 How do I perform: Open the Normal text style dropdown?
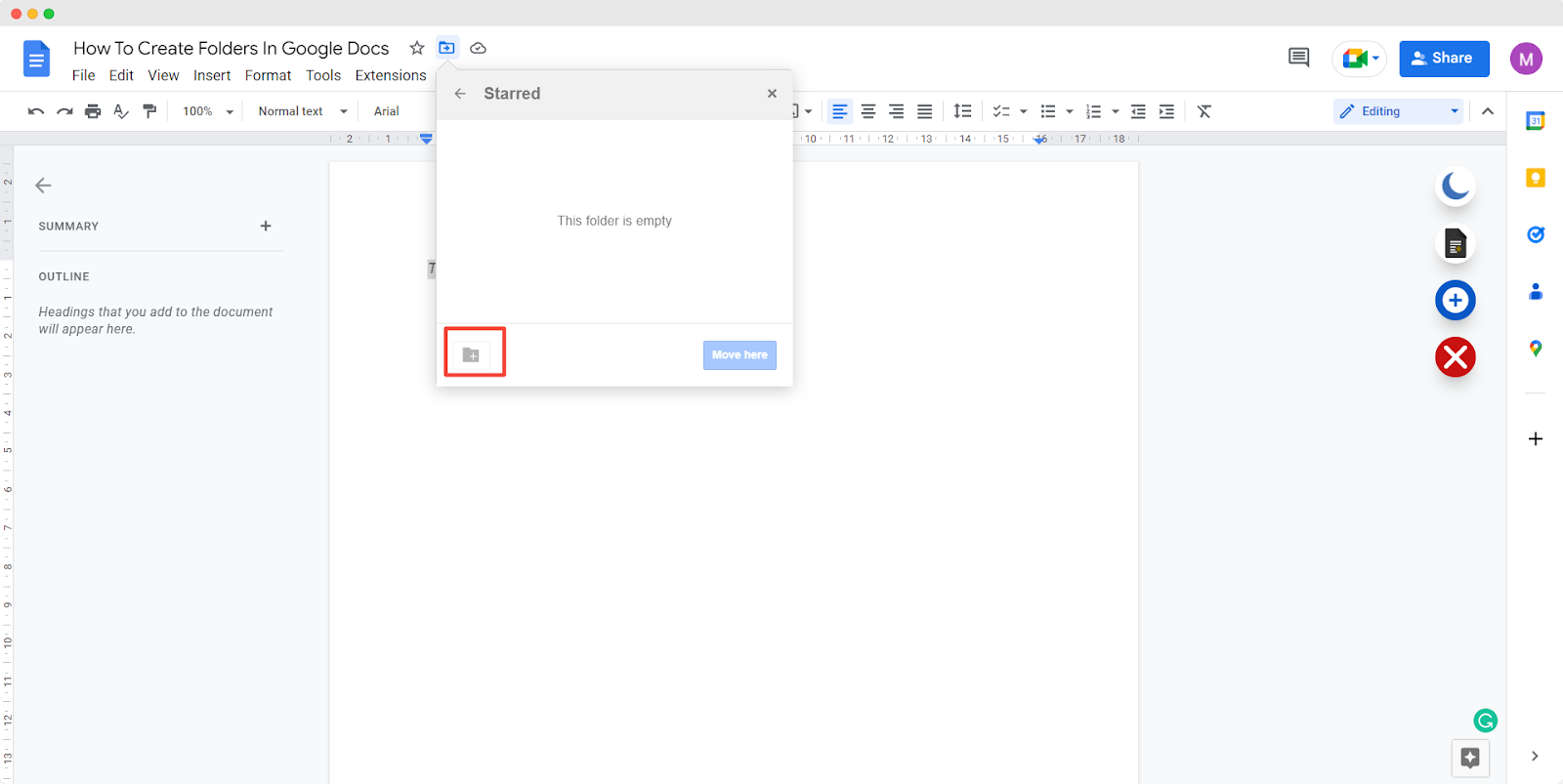click(x=303, y=111)
